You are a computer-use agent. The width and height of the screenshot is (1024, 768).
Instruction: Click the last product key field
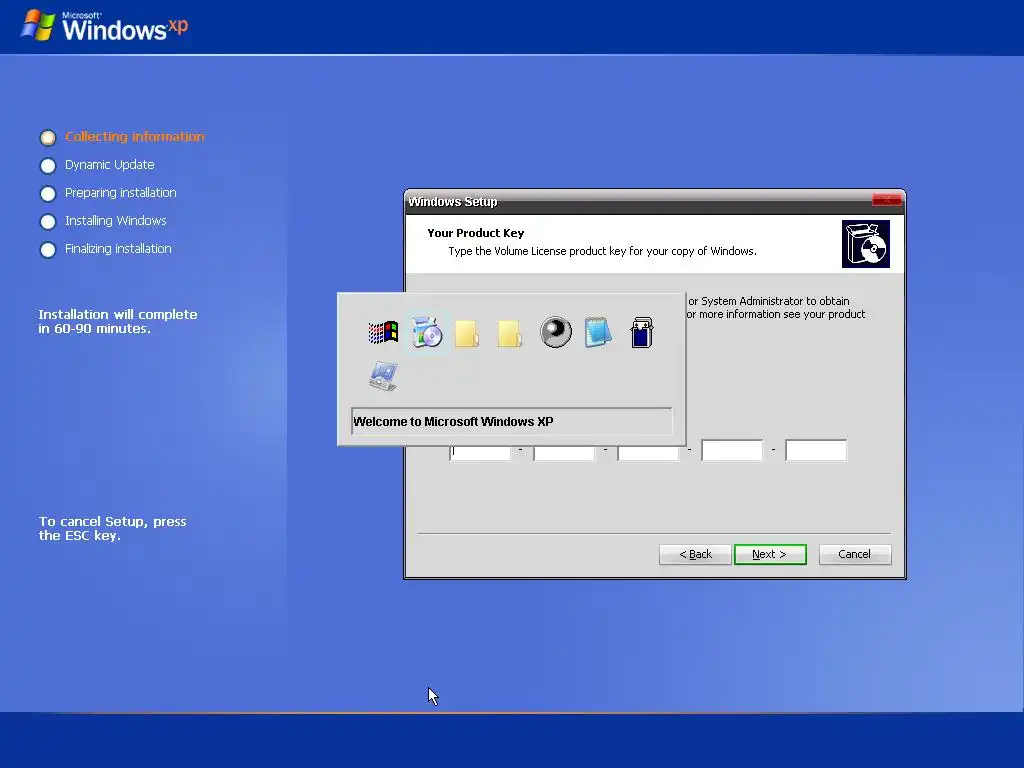[x=816, y=450]
